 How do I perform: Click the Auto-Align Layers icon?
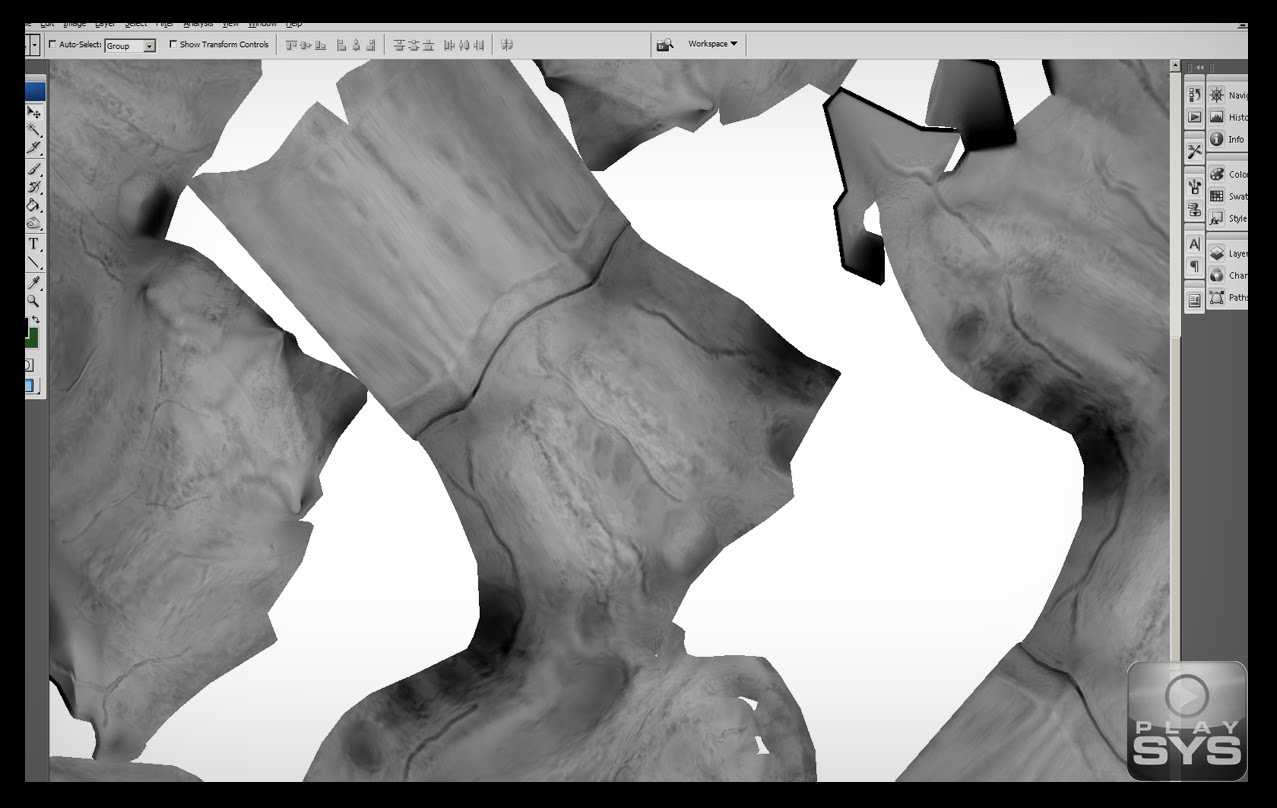point(507,45)
